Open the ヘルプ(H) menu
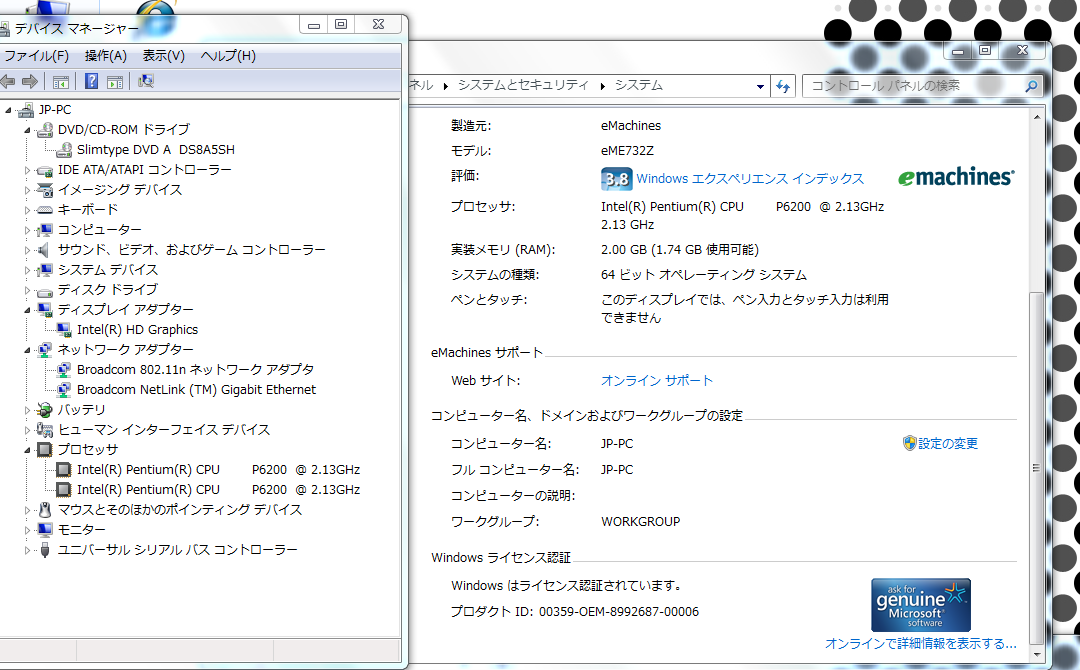This screenshot has width=1080, height=670. tap(228, 56)
